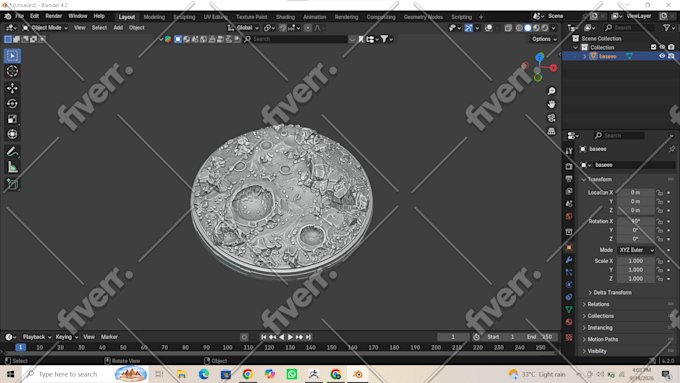Image resolution: width=680 pixels, height=383 pixels.
Task: Jump to the timeline end frame
Action: coord(308,337)
